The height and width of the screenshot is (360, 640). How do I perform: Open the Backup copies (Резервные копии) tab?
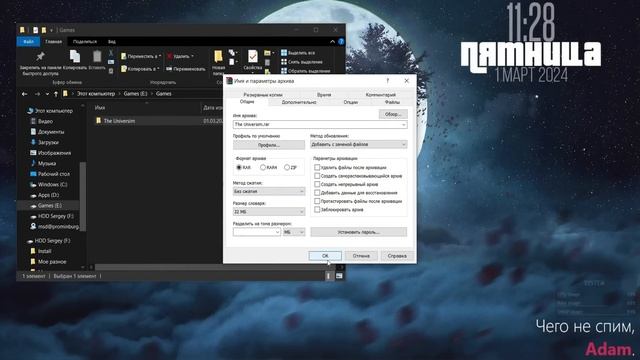point(263,95)
